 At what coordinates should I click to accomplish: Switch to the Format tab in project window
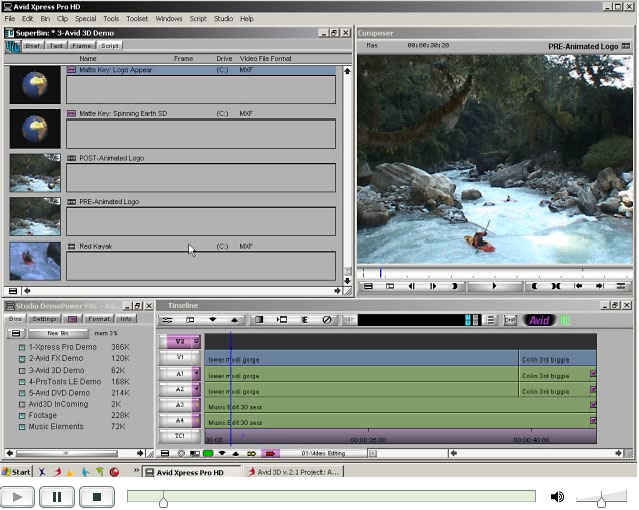[x=99, y=319]
